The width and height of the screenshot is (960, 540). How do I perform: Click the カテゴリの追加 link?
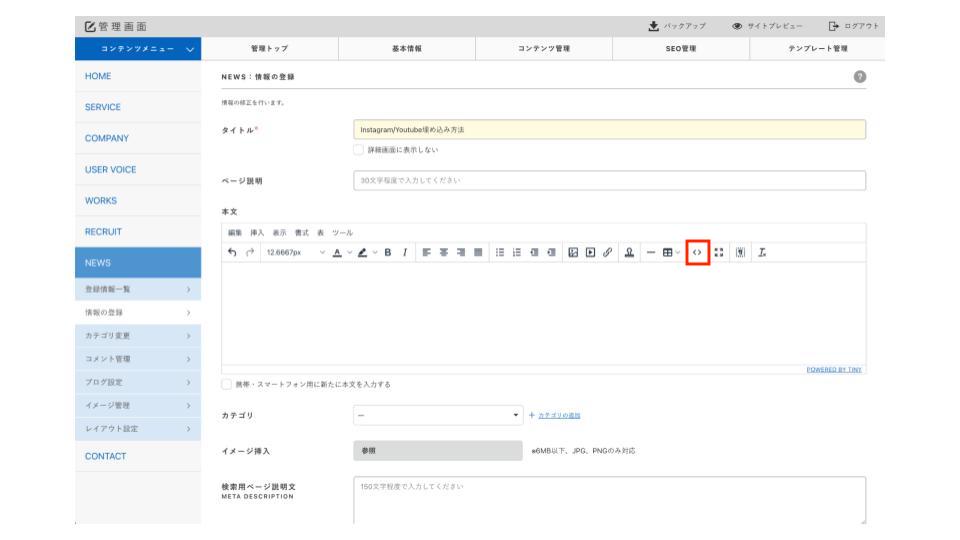coord(559,415)
